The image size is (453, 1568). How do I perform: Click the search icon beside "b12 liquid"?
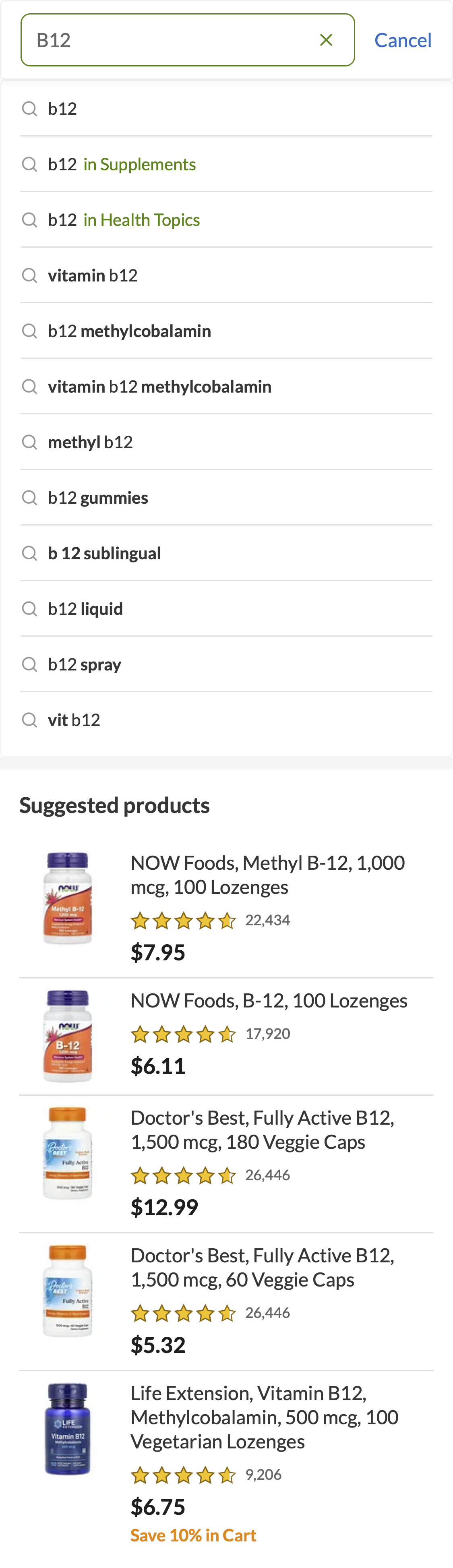(x=29, y=608)
